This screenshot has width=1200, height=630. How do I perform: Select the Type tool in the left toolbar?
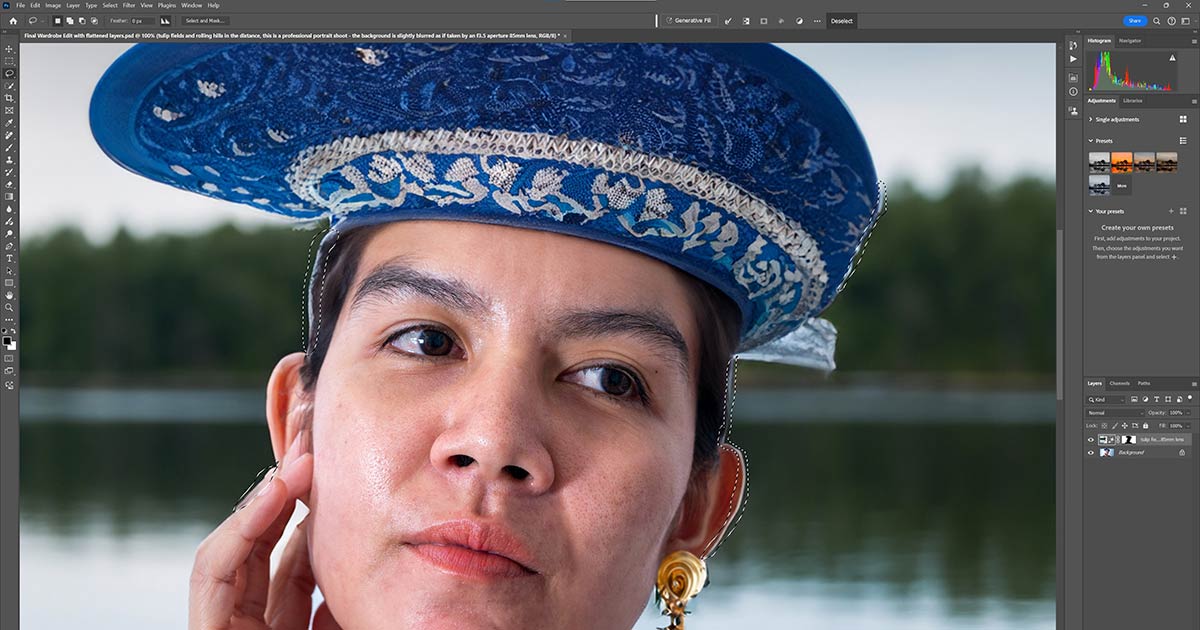coord(9,258)
